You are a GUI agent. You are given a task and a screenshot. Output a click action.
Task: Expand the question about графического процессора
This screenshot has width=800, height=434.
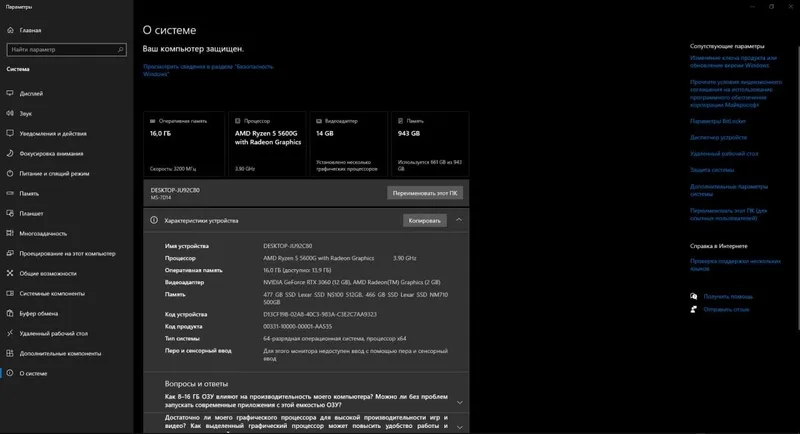coord(460,427)
